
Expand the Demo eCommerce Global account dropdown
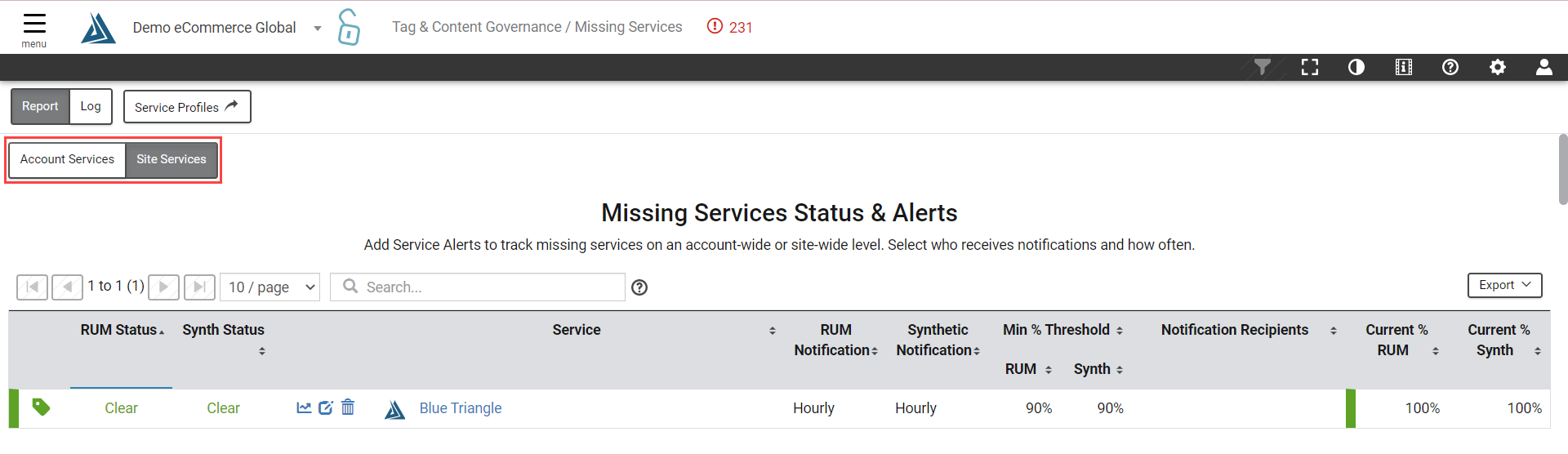point(318,28)
